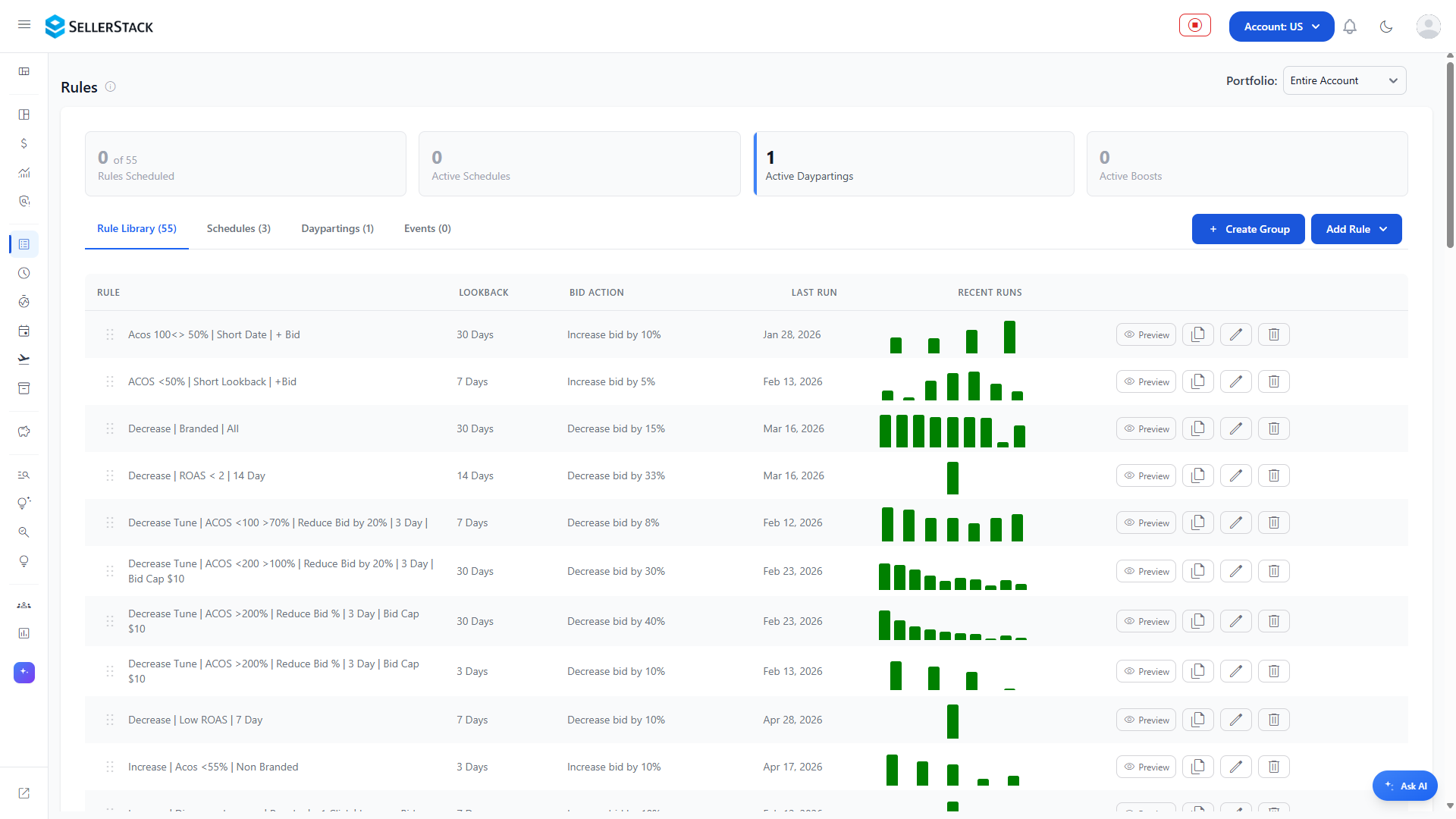This screenshot has width=1456, height=819.
Task: Select the Active Daypartings card
Action: 914,164
